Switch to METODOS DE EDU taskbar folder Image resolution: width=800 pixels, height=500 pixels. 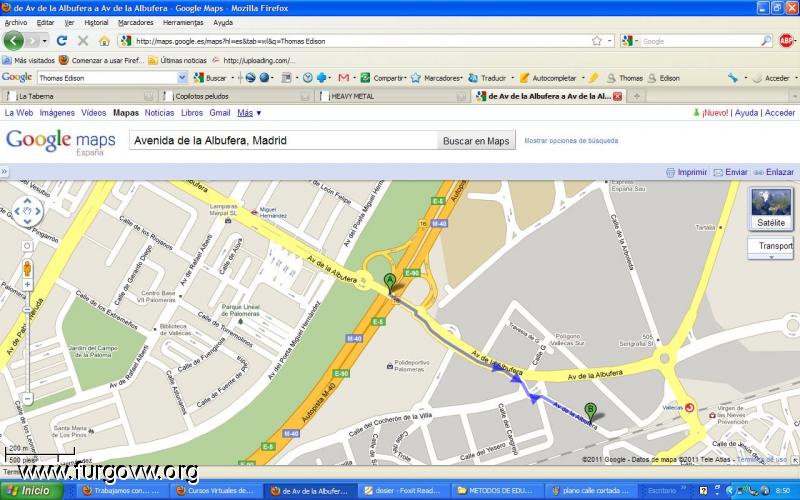496,491
